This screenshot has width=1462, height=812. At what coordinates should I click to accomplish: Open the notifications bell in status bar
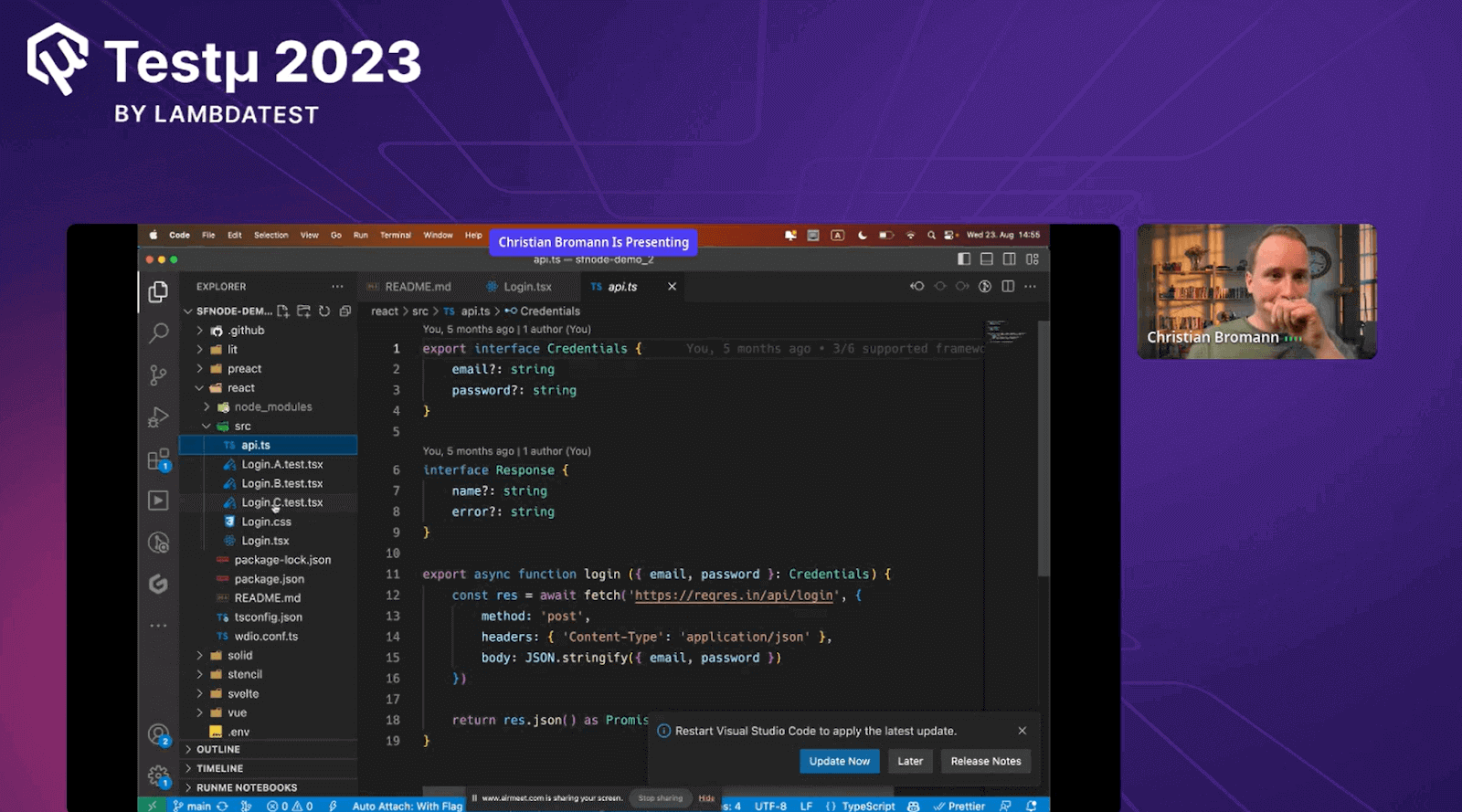point(1032,806)
